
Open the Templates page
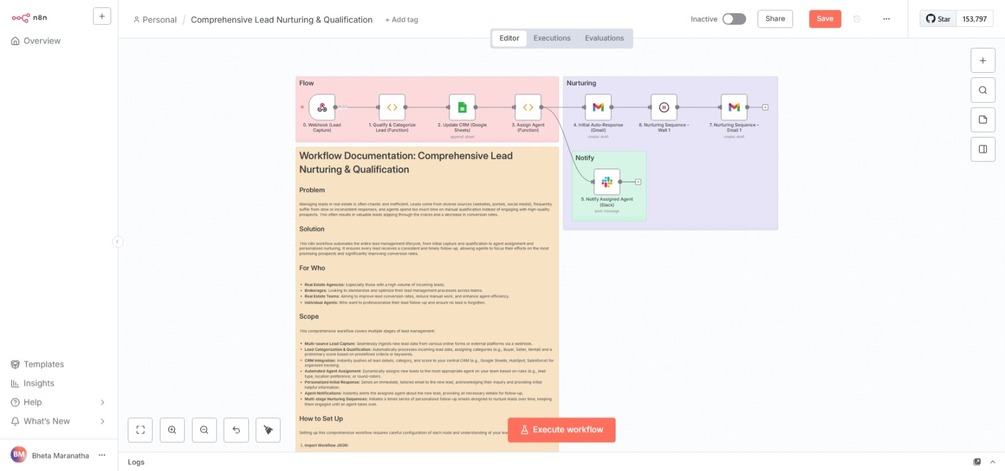pos(44,364)
